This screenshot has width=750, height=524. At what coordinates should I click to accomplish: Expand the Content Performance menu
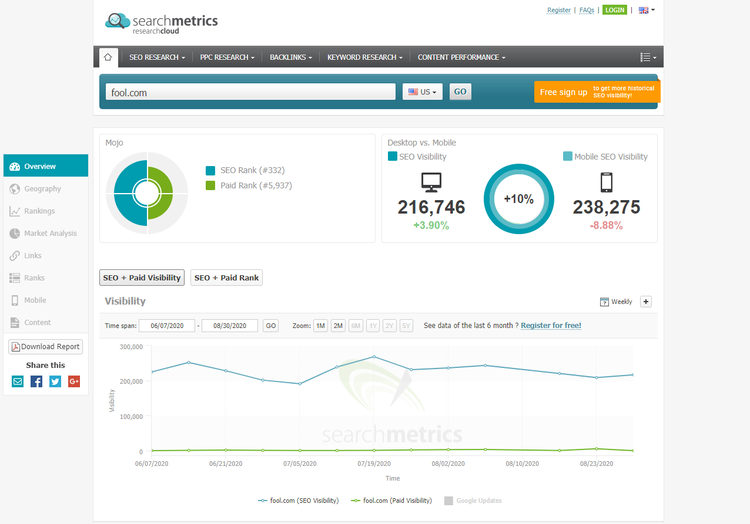(461, 57)
